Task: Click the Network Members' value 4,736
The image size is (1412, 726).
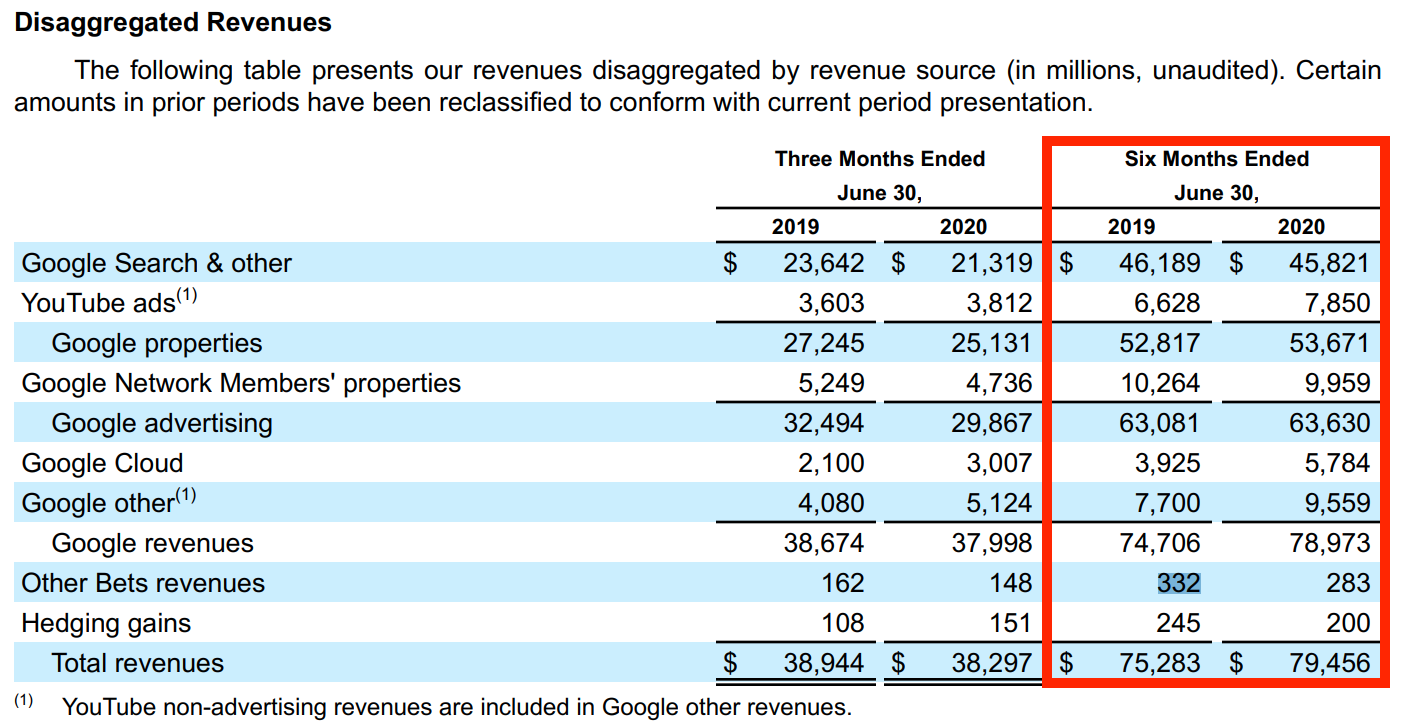Action: coord(998,383)
